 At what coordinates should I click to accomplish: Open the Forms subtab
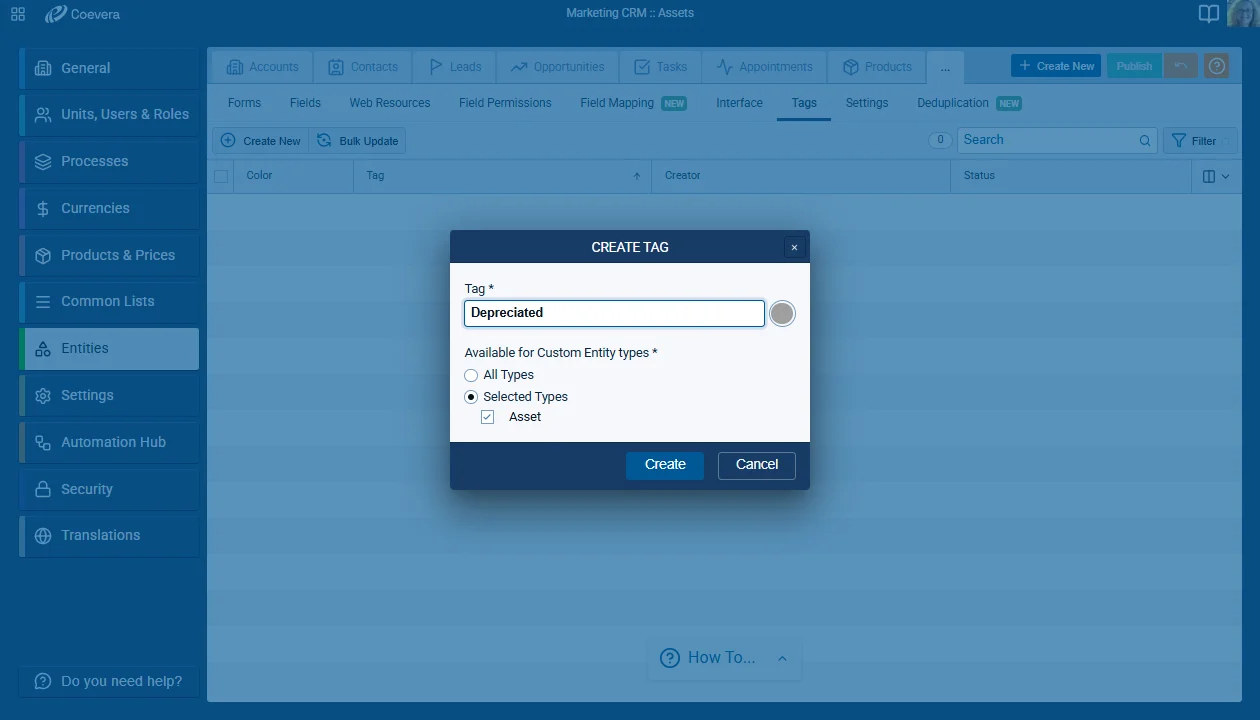tap(244, 103)
